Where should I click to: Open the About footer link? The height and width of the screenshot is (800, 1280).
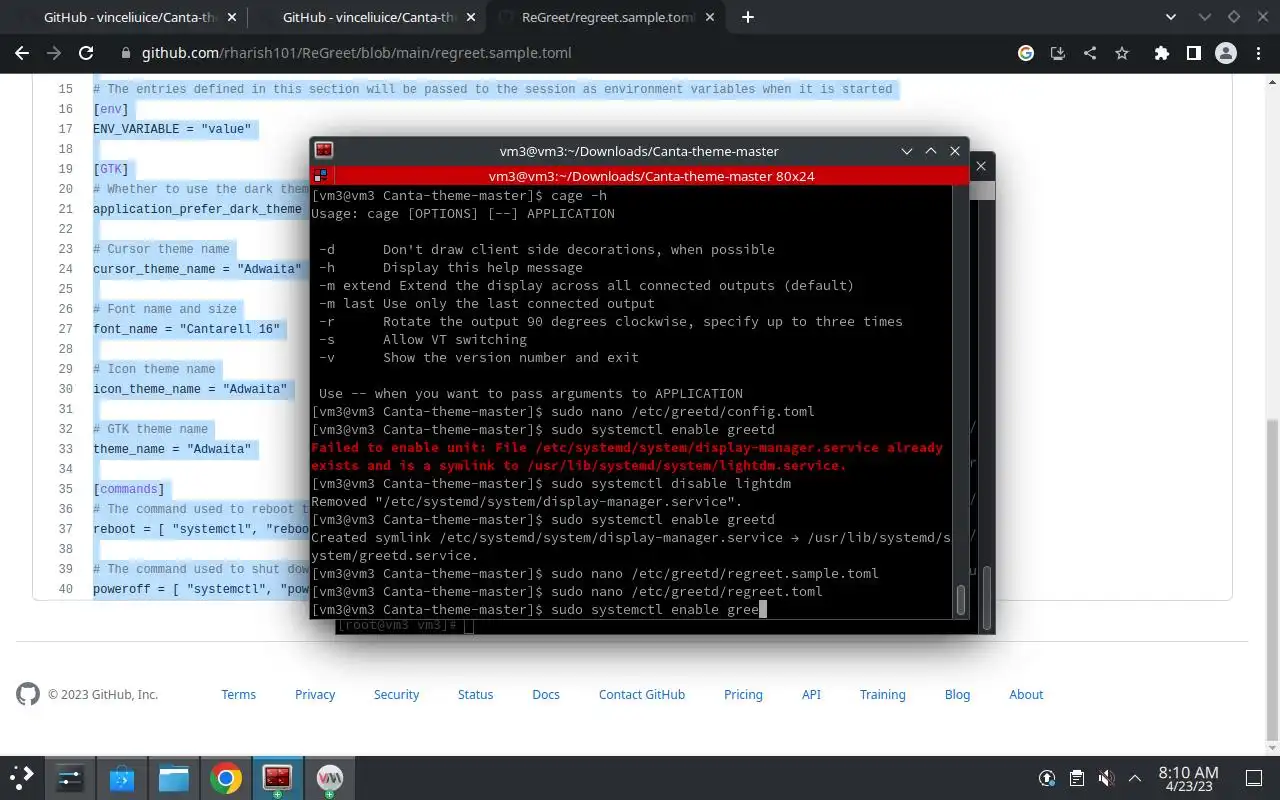(x=1026, y=694)
